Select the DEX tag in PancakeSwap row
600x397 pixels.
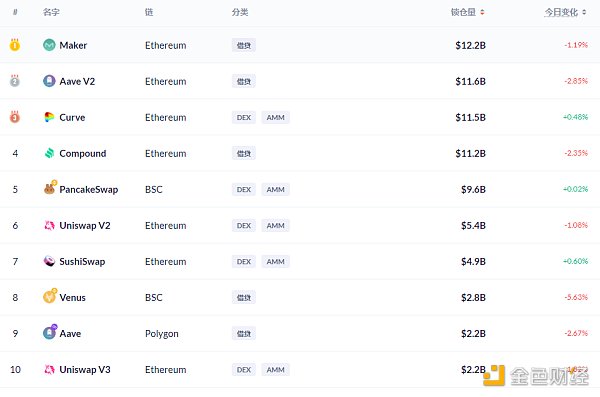[244, 190]
